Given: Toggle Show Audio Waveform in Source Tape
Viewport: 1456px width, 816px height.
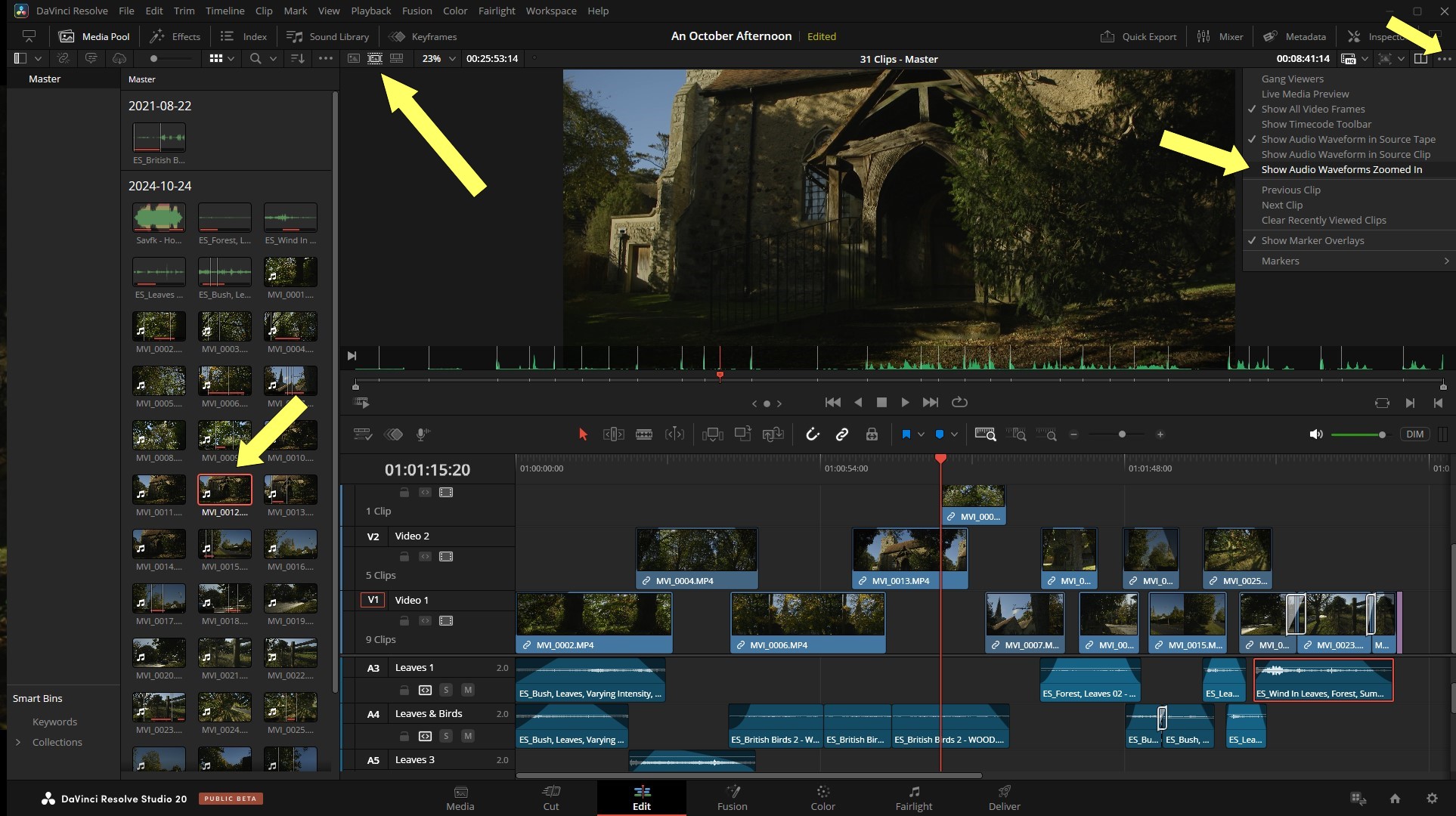Looking at the screenshot, I should click(x=1348, y=139).
